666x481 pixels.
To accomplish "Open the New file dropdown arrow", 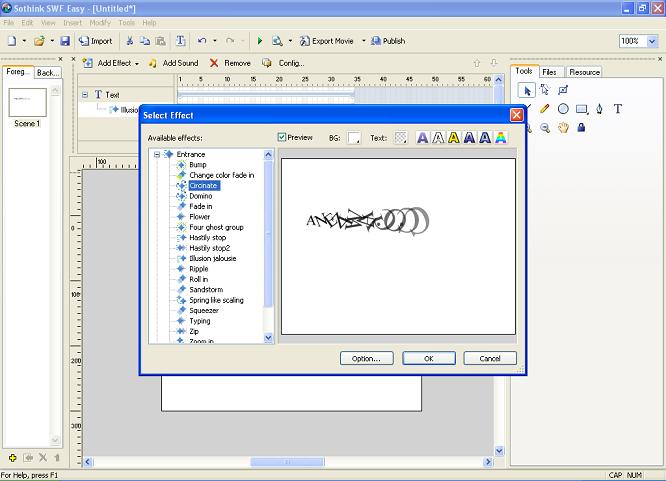I will click(x=24, y=41).
